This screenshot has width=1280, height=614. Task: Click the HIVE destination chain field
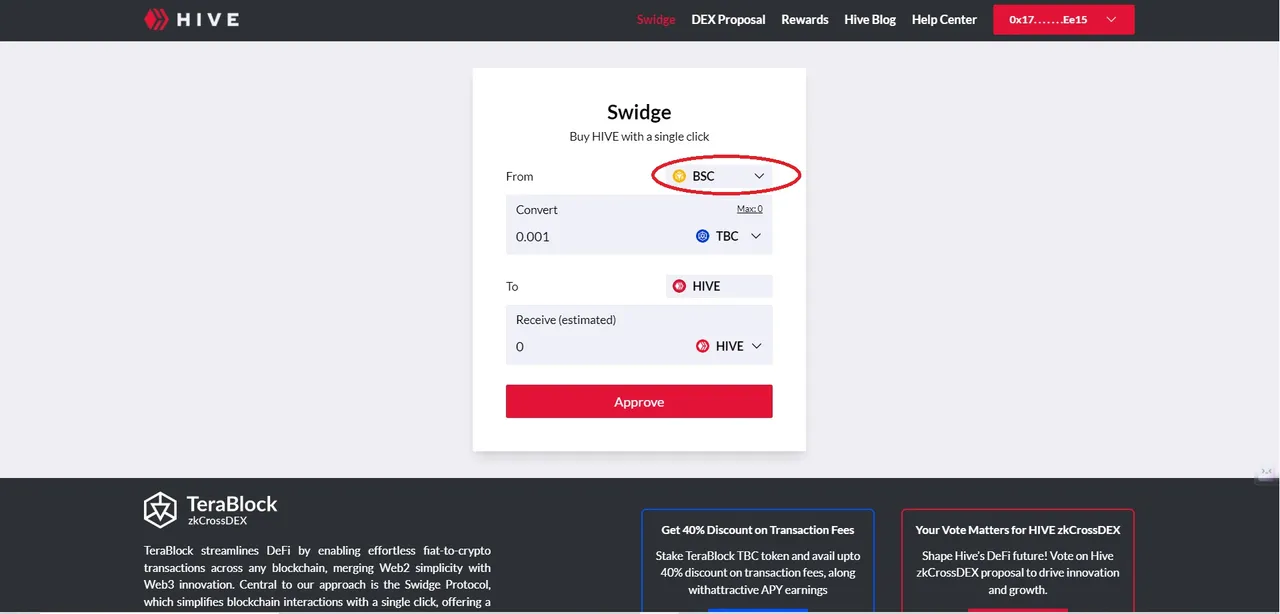719,286
